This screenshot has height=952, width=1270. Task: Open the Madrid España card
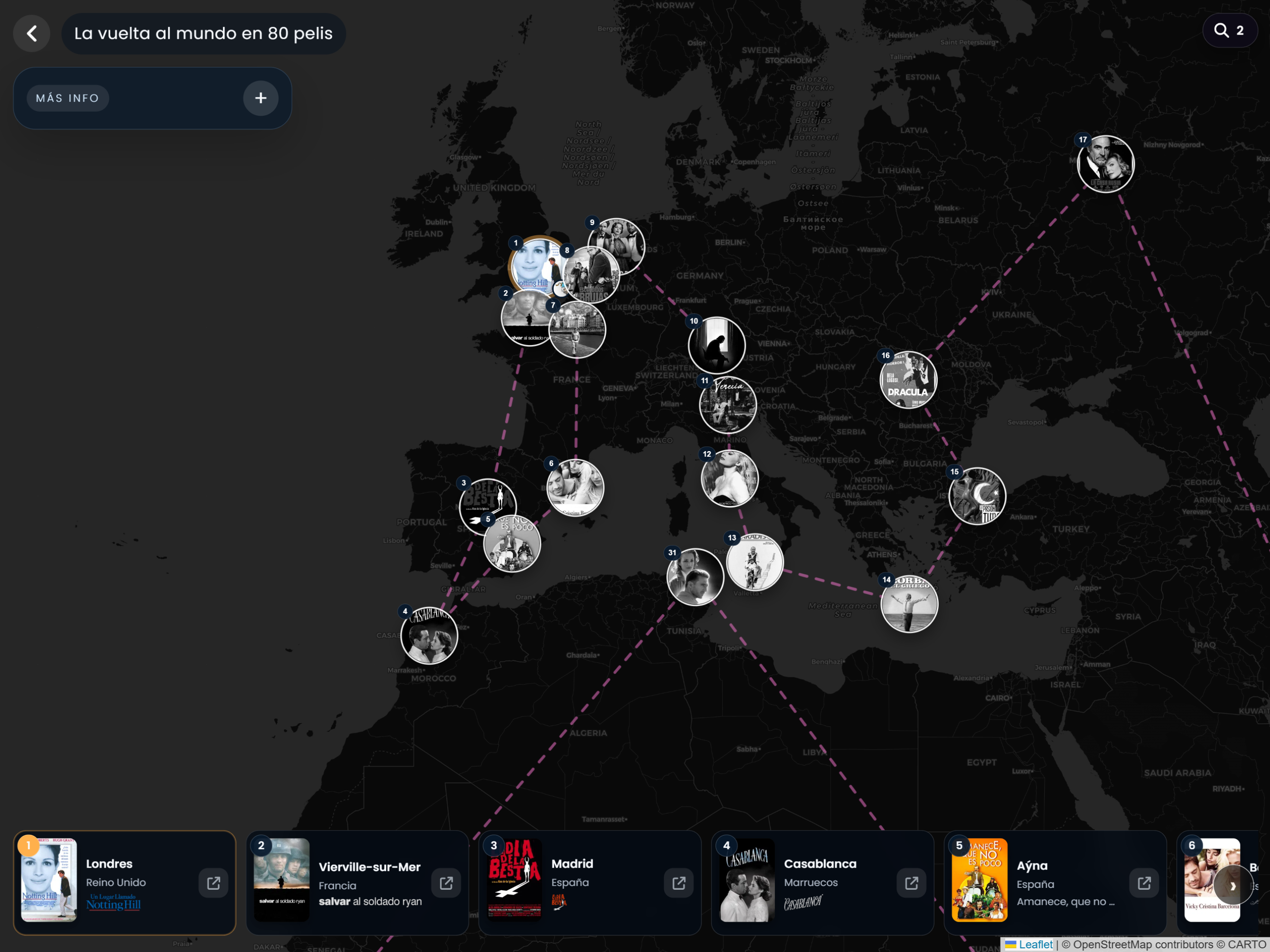[x=590, y=882]
